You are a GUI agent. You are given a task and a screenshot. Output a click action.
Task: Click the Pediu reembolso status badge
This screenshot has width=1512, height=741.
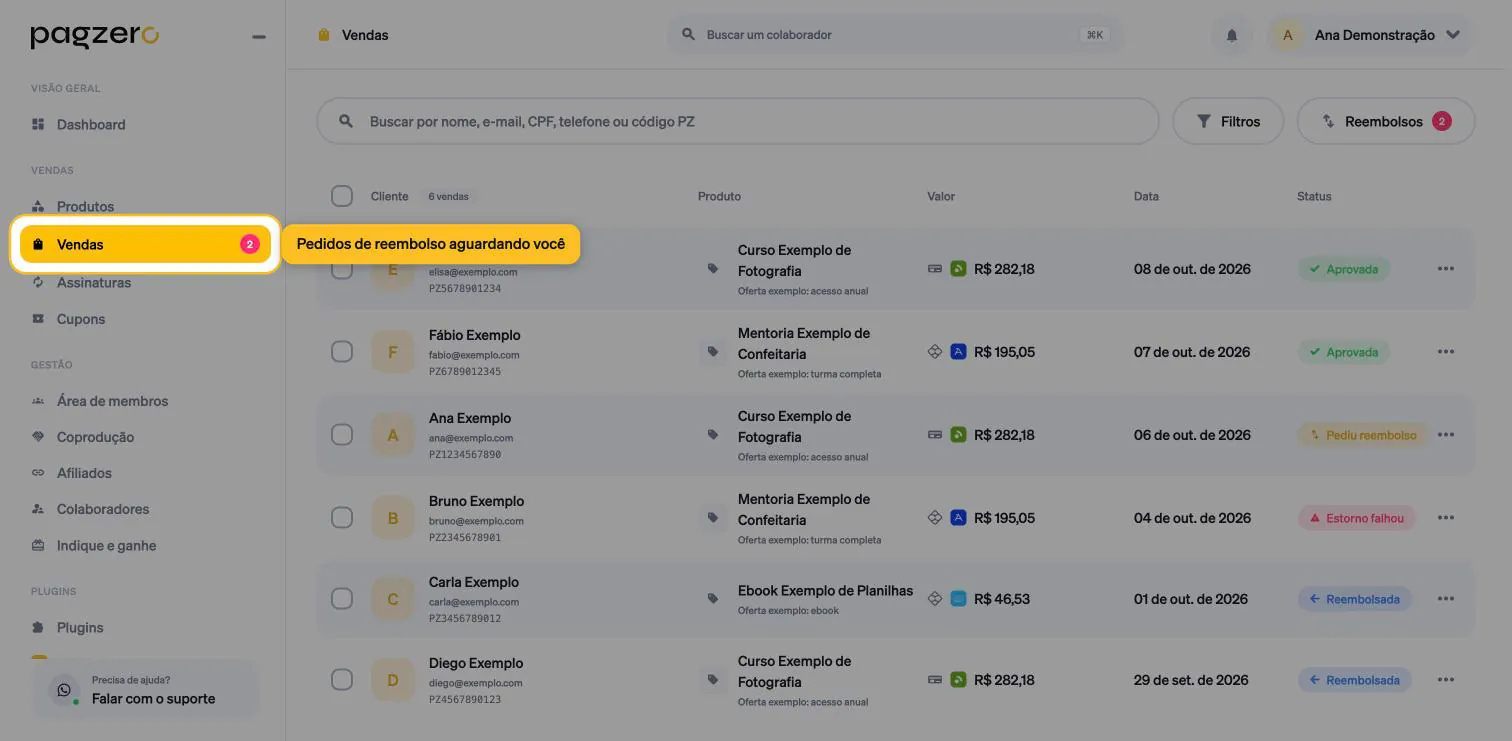(1361, 435)
